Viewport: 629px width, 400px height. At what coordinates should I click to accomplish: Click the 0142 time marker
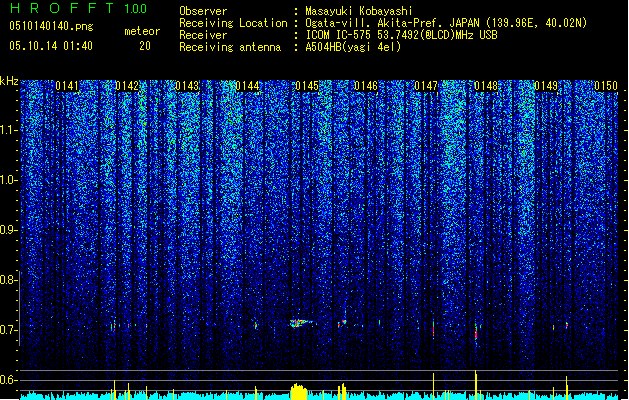click(x=127, y=86)
